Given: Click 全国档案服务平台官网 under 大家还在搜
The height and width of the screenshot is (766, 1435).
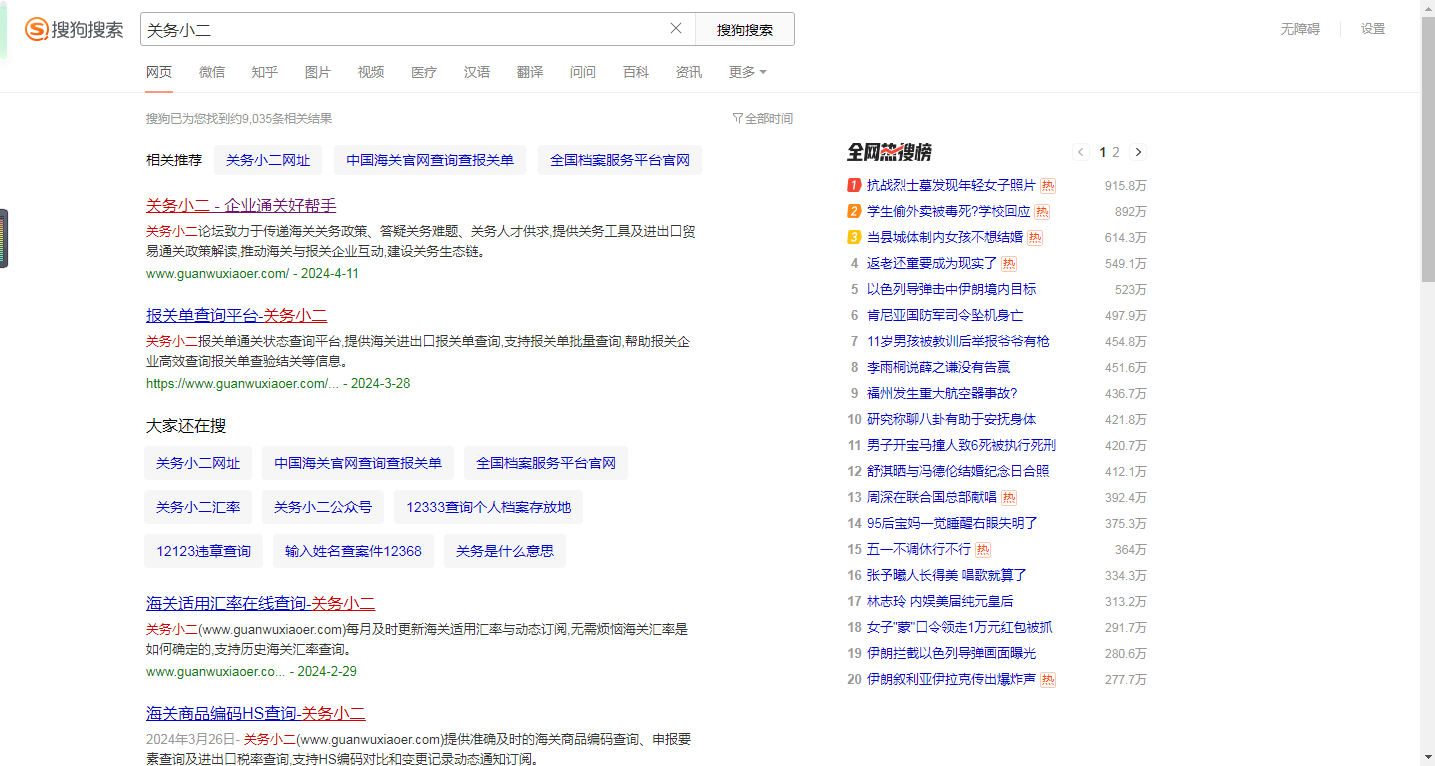Looking at the screenshot, I should coord(546,463).
